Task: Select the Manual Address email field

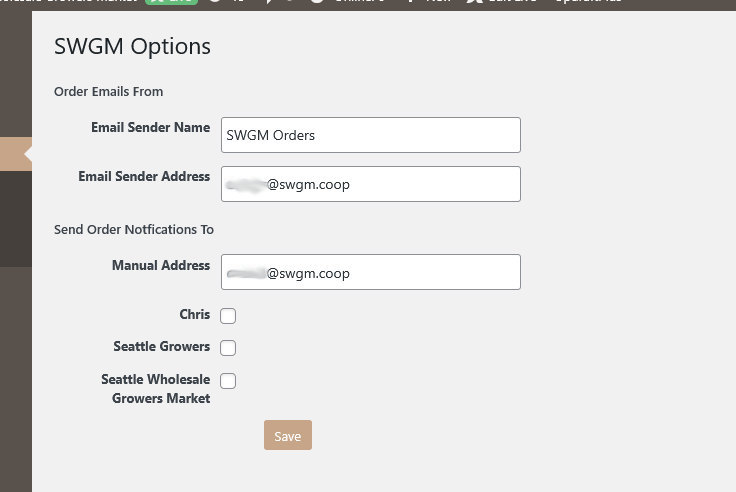Action: [x=370, y=272]
